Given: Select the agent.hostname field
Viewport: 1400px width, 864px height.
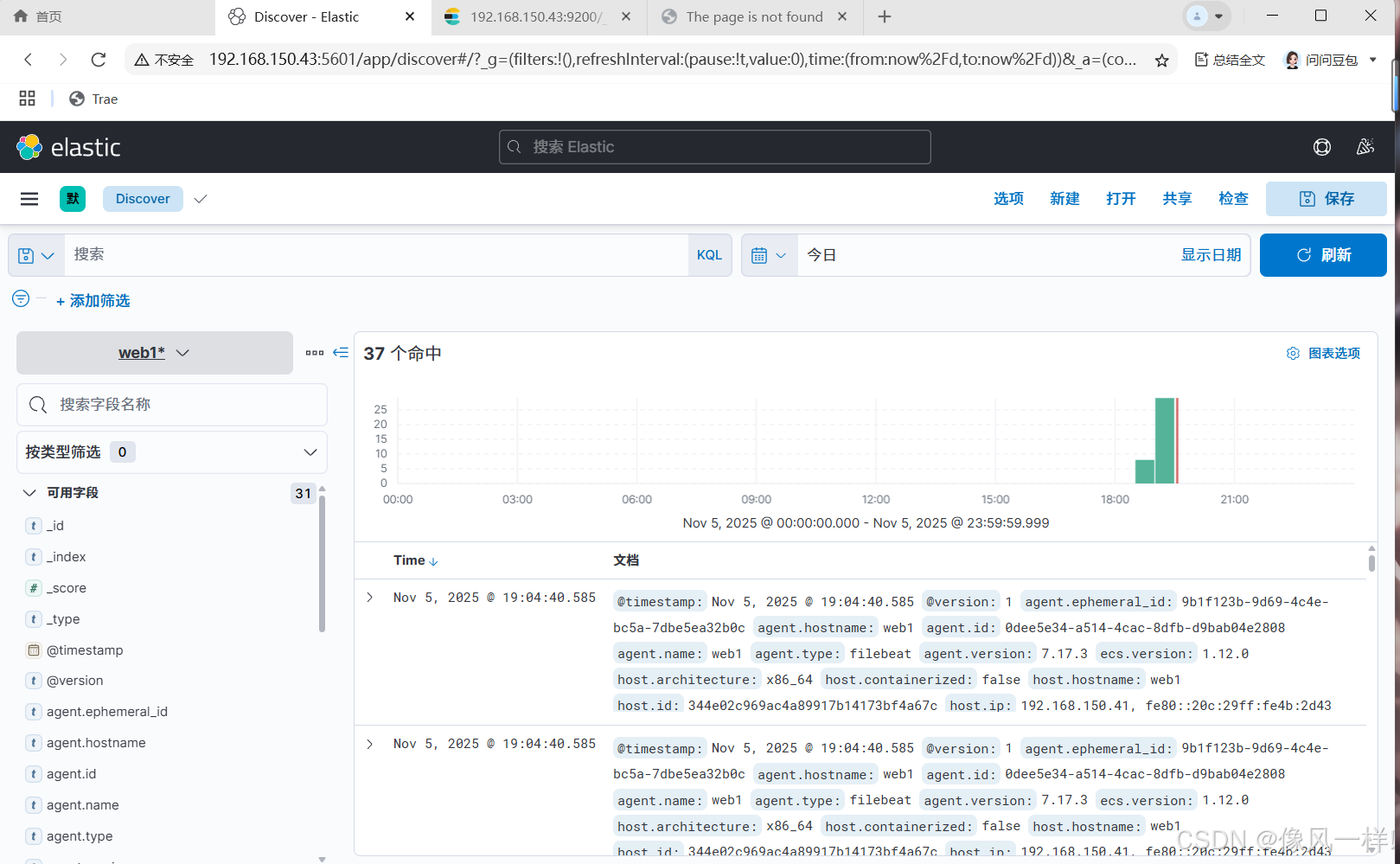Looking at the screenshot, I should click(x=96, y=743).
